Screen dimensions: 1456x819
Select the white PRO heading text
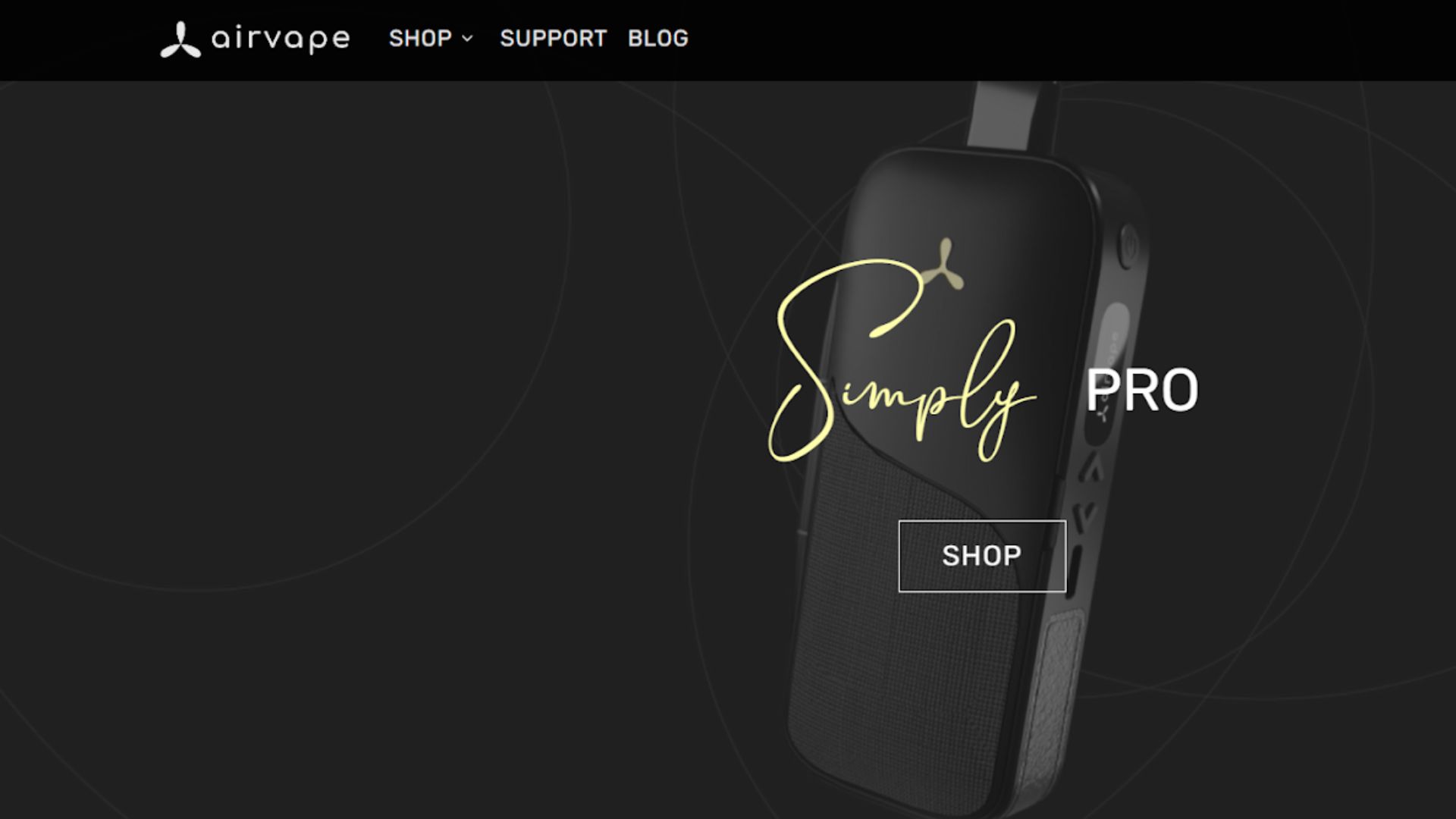(x=1141, y=391)
